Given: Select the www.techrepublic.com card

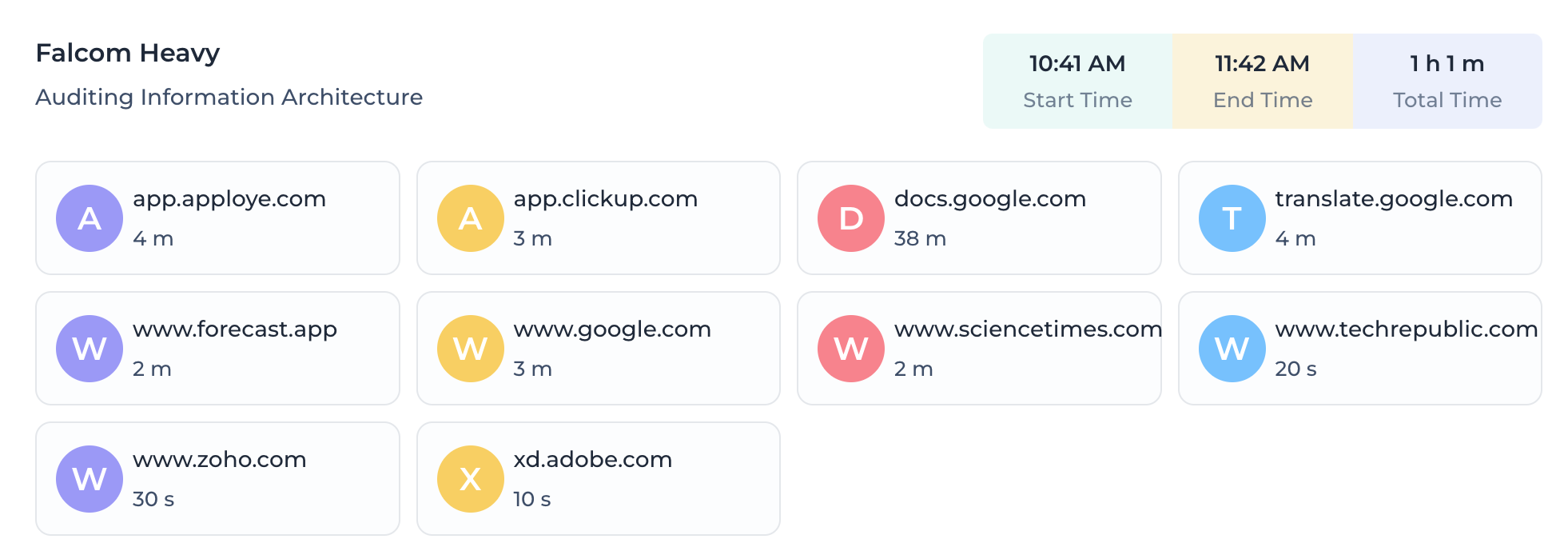Looking at the screenshot, I should click(1359, 348).
